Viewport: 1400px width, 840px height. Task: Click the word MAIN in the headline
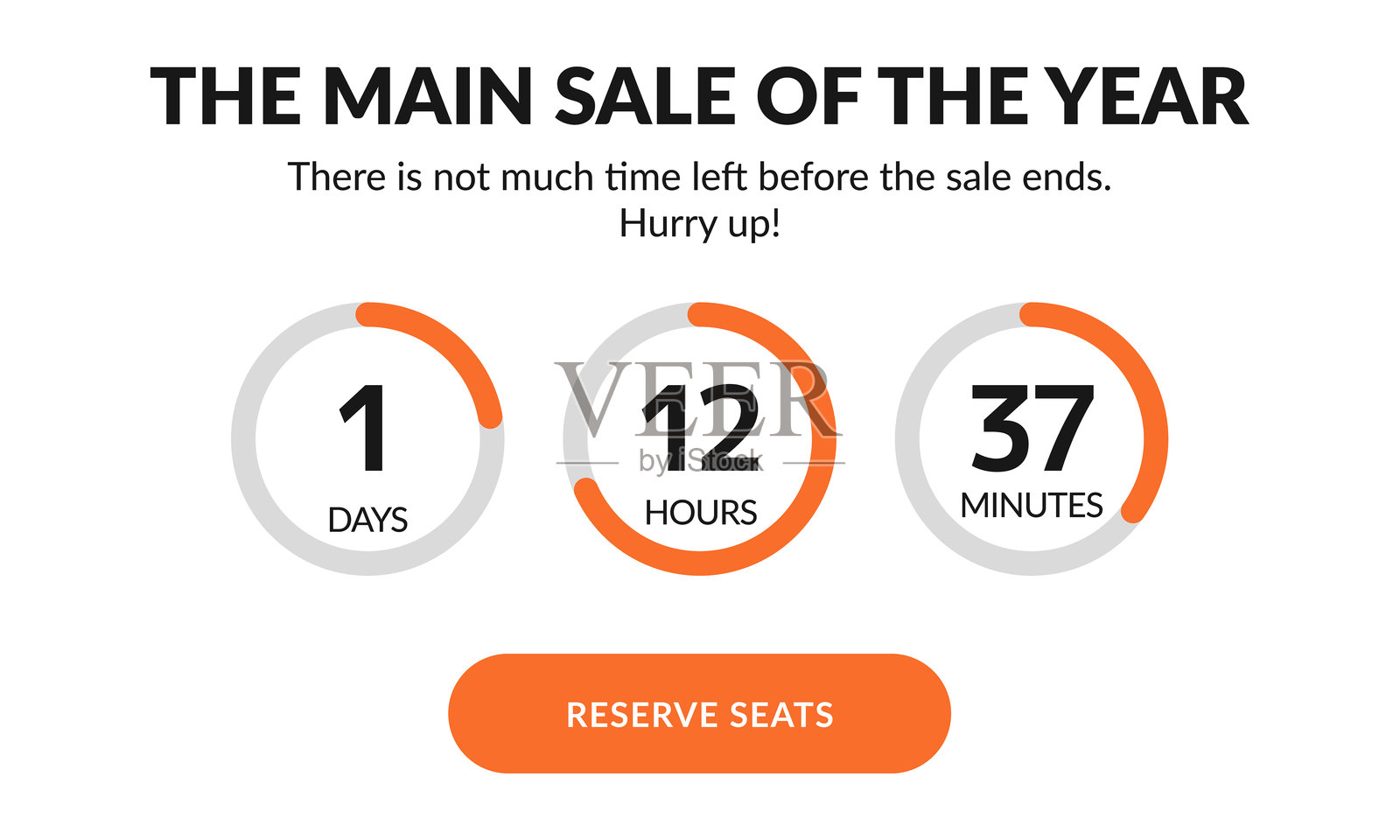click(x=428, y=97)
